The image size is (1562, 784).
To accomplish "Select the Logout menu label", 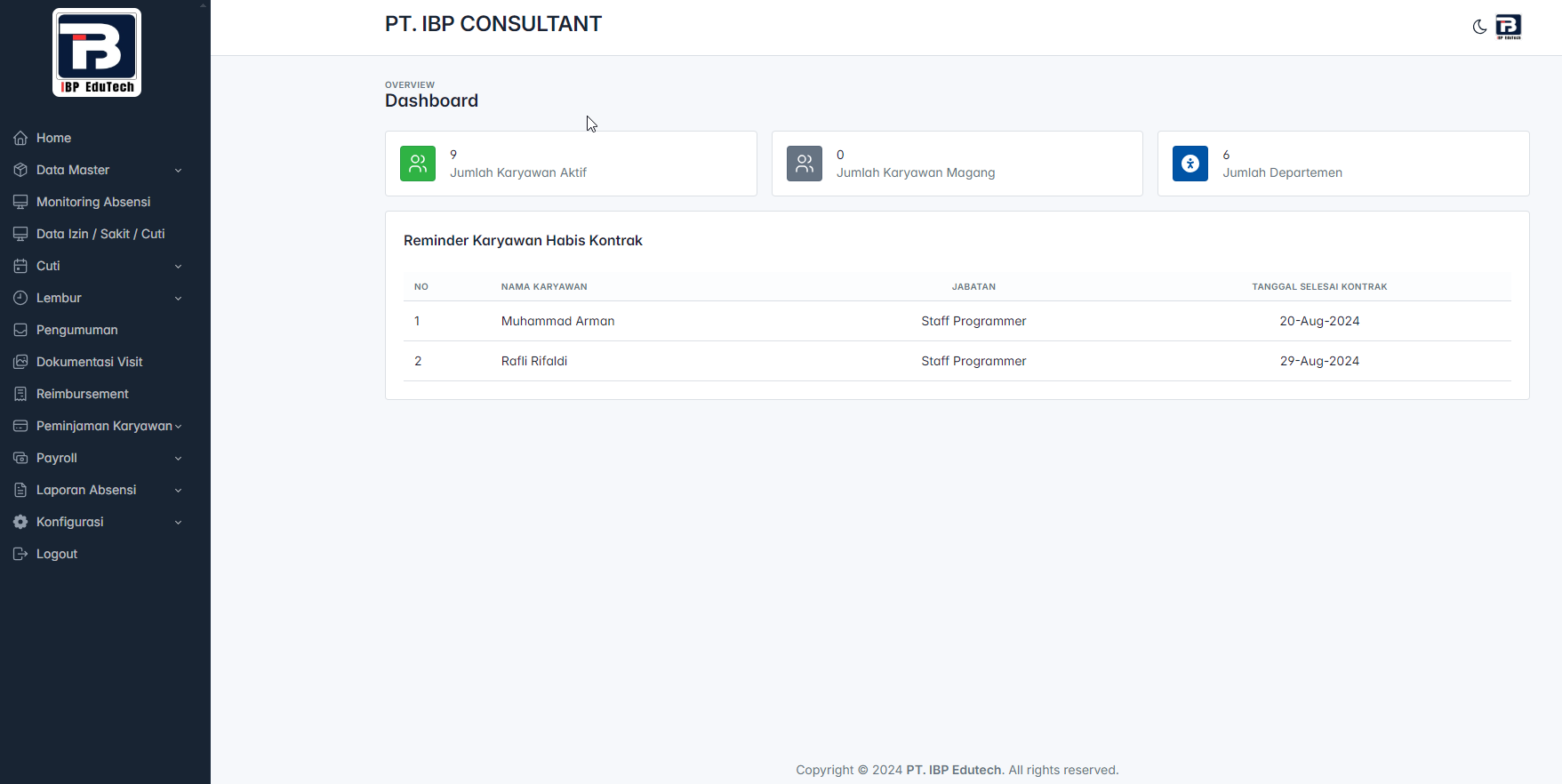I will (57, 554).
